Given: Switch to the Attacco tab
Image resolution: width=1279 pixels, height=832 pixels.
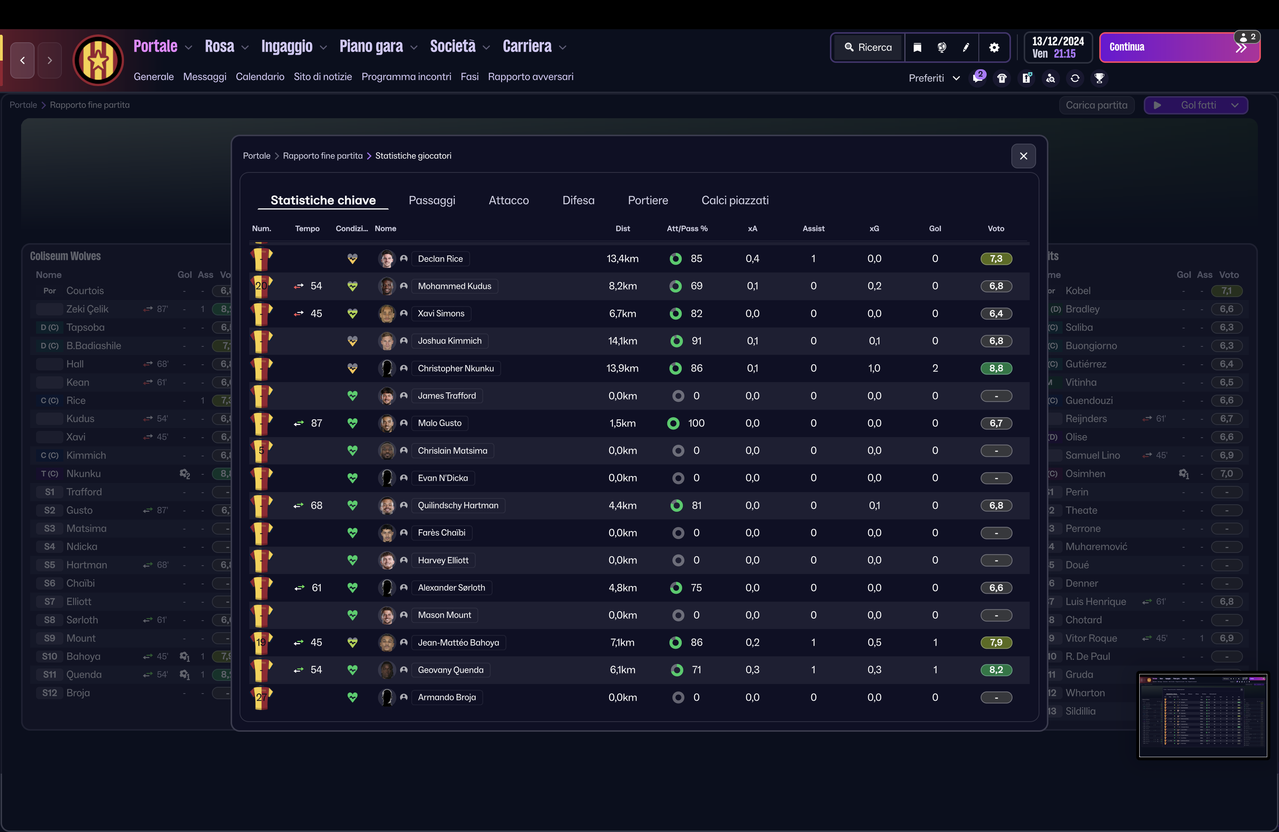Looking at the screenshot, I should tap(509, 200).
